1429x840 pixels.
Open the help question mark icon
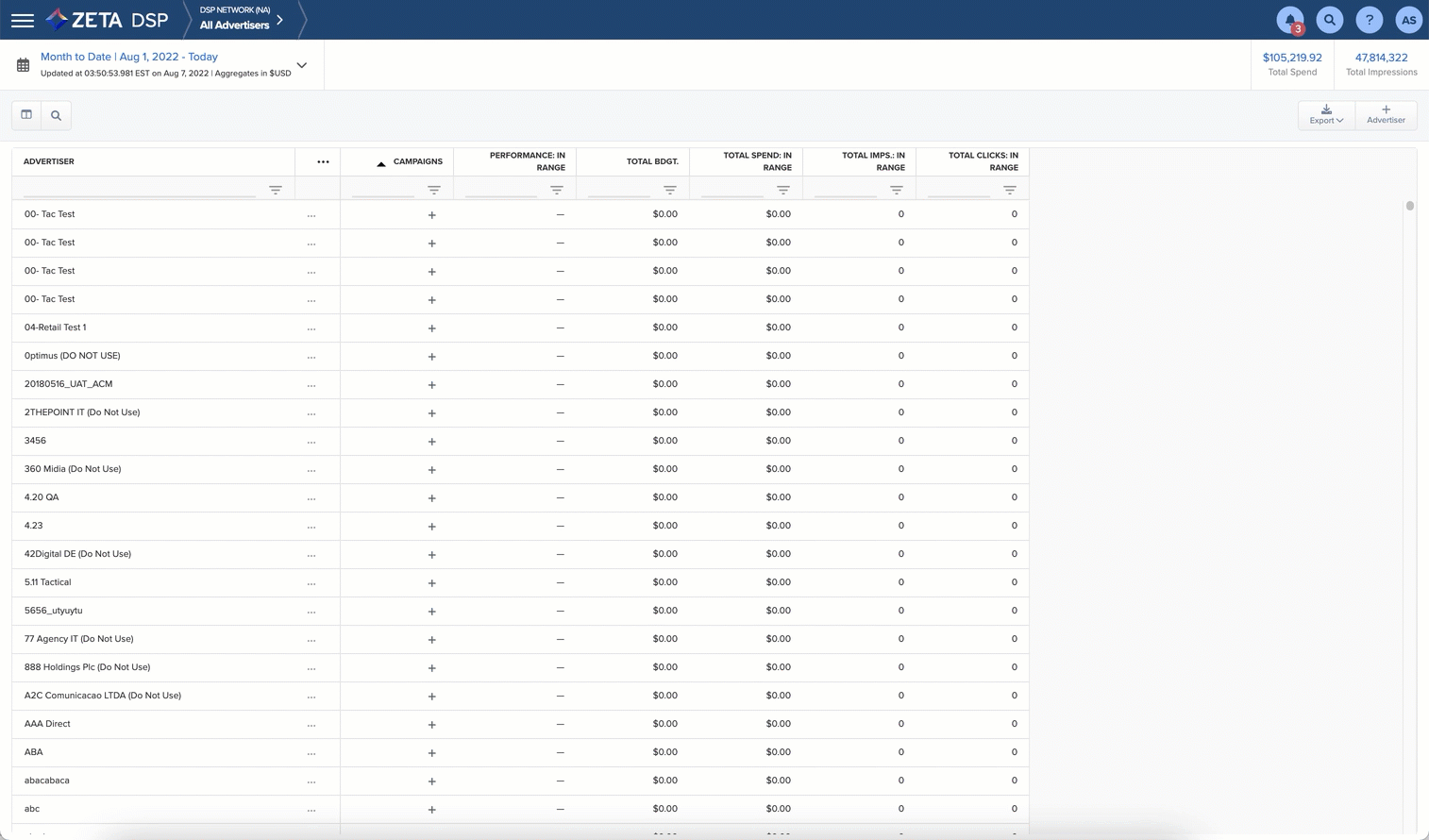(1369, 20)
